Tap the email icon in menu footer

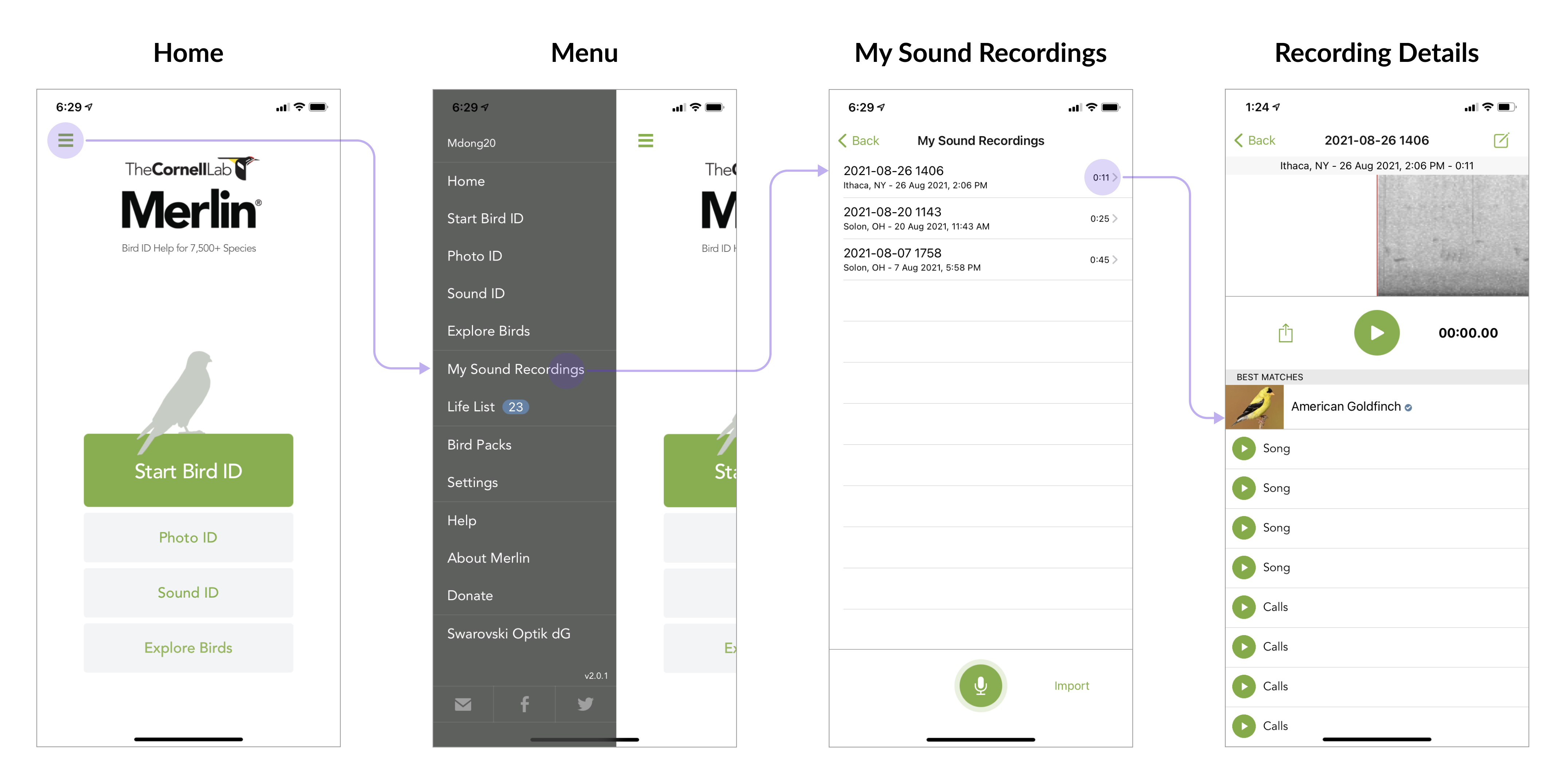click(463, 704)
